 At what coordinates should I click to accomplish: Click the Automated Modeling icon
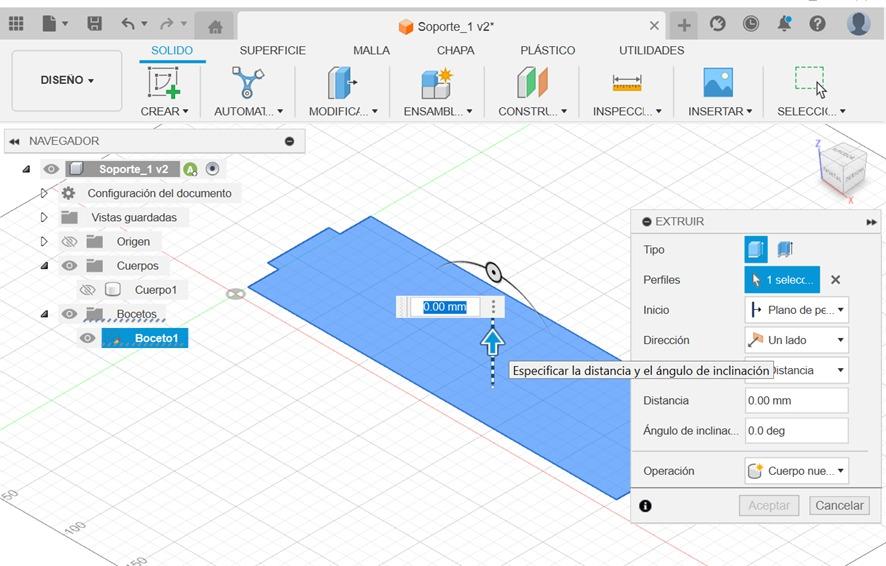tap(247, 82)
